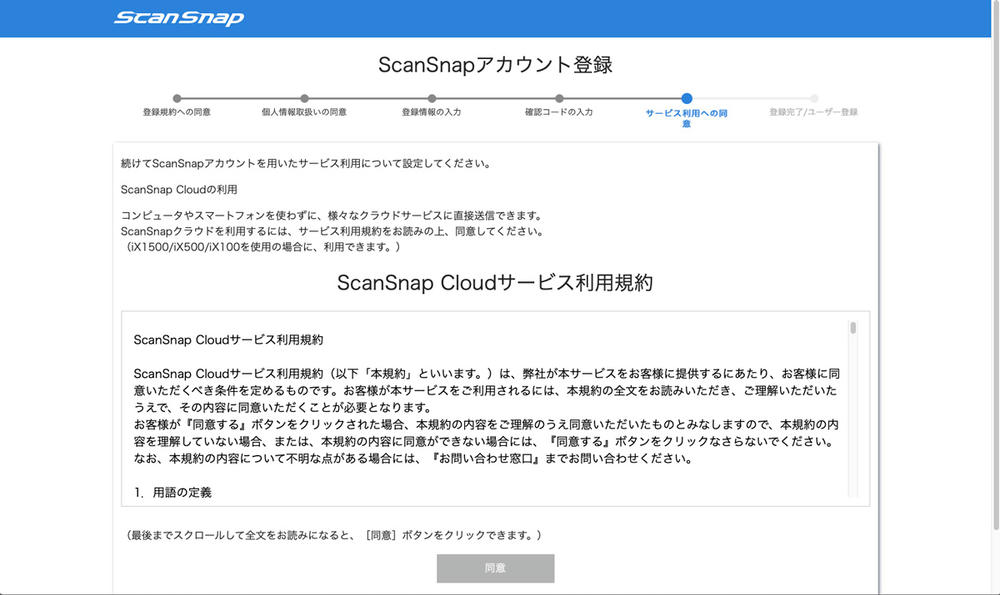Click inside the terms text mentioning お問い合わせ窓口
1000x595 pixels.
point(413,459)
